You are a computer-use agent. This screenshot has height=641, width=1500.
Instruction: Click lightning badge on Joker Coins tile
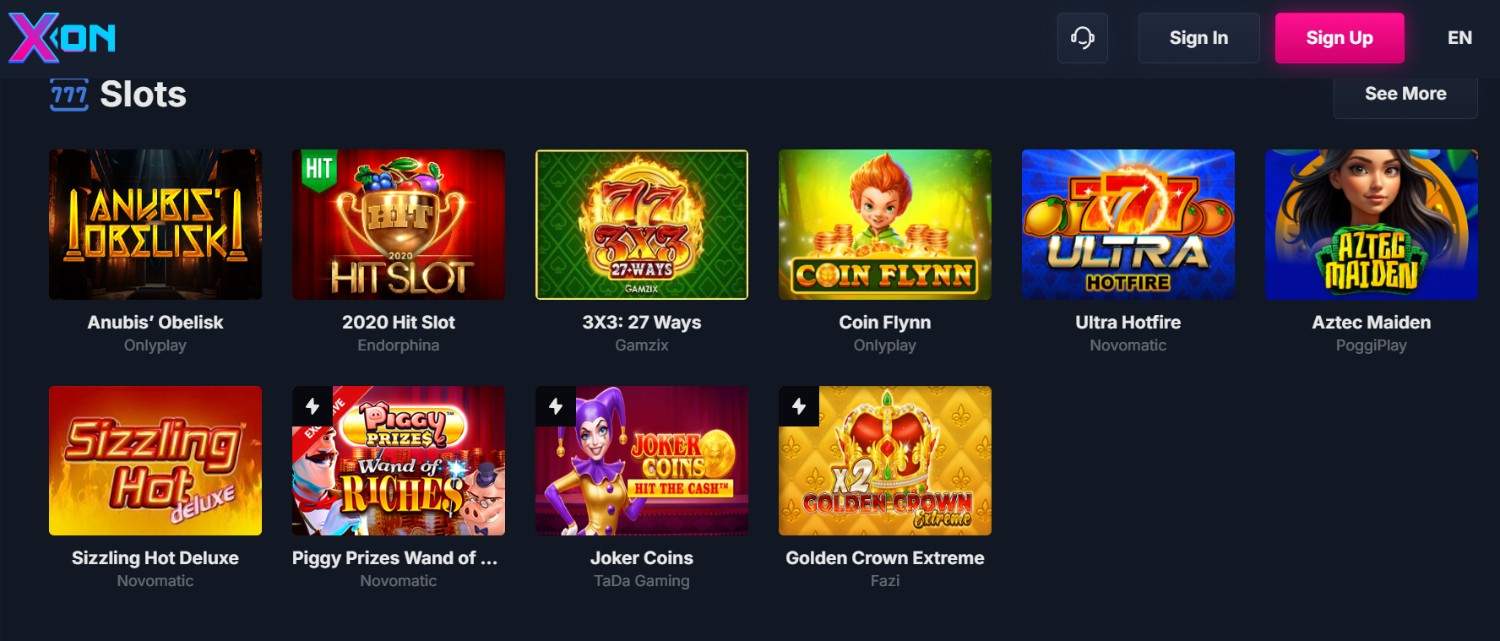pos(555,406)
